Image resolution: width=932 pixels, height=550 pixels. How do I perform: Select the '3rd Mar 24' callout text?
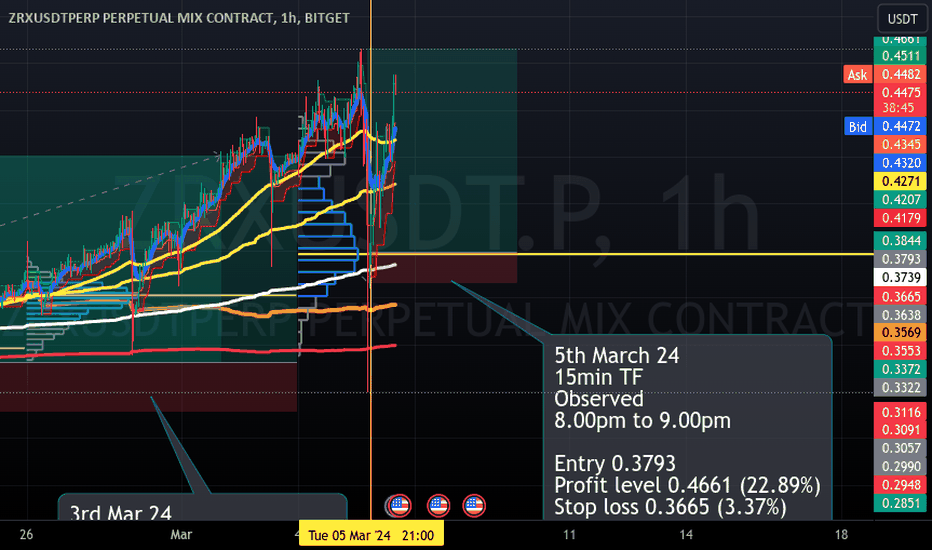pos(121,513)
